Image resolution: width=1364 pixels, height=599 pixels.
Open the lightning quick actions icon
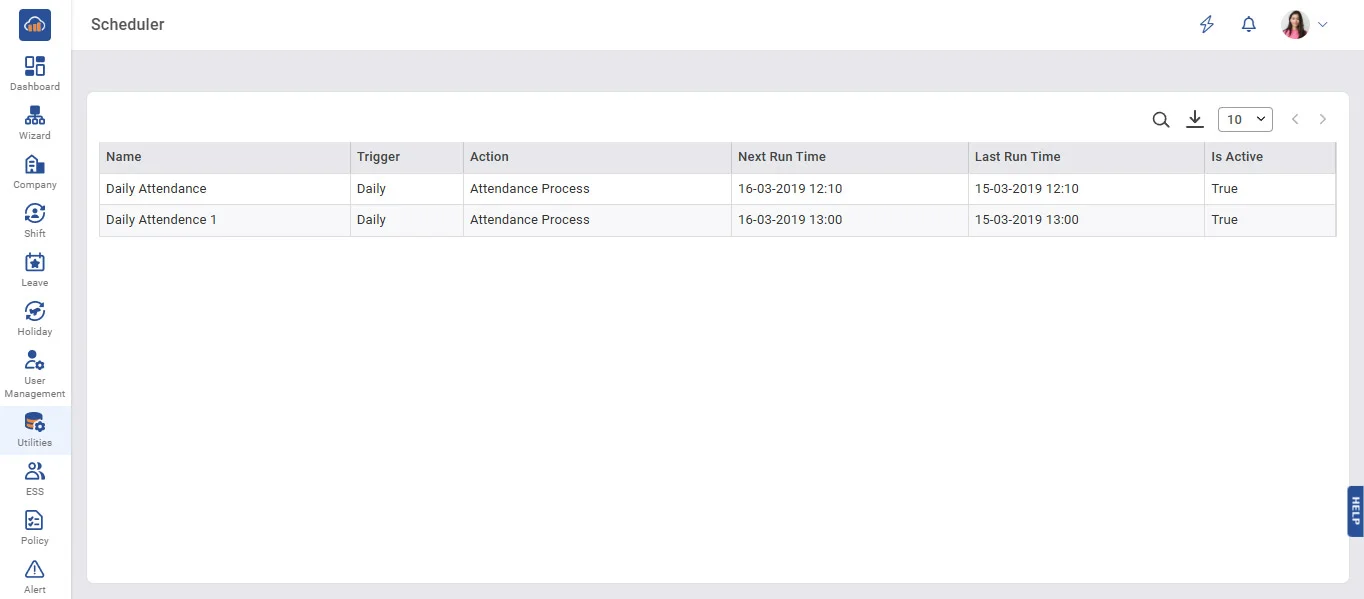(1207, 25)
